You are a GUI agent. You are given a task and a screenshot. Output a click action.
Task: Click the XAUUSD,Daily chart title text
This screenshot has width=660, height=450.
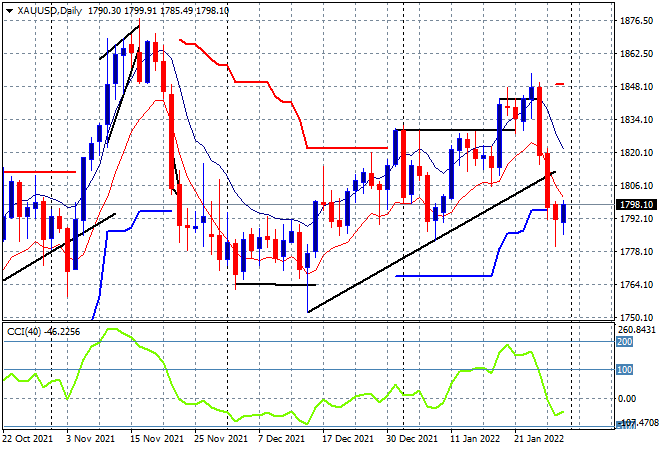coord(50,11)
